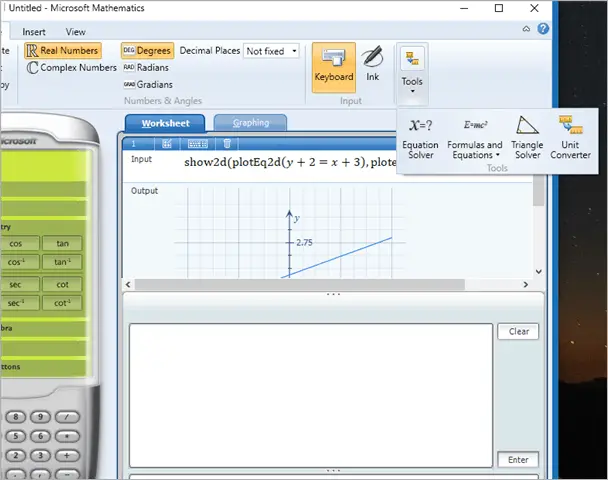Clear the input box with Clear button

pyautogui.click(x=518, y=332)
